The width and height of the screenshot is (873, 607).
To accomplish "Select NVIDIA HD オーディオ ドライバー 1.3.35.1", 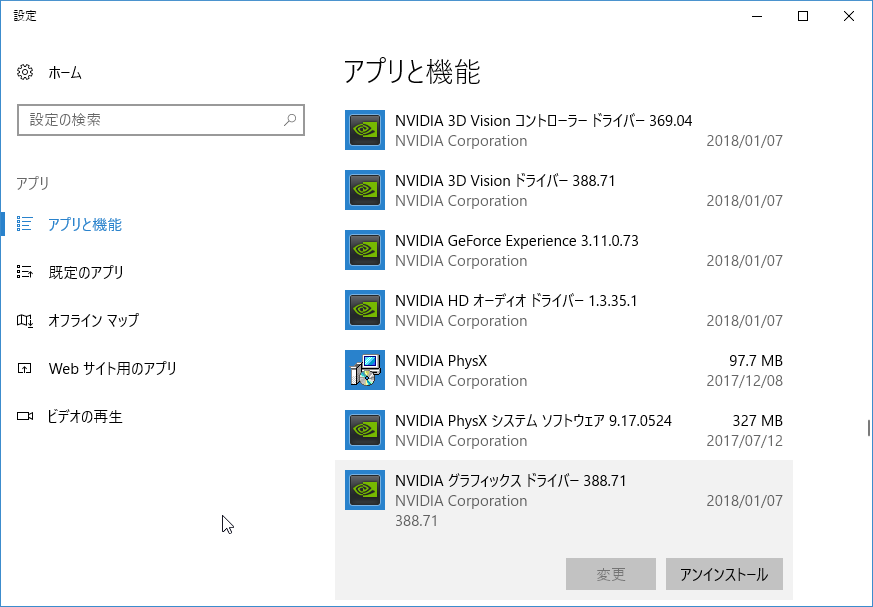I will (563, 310).
